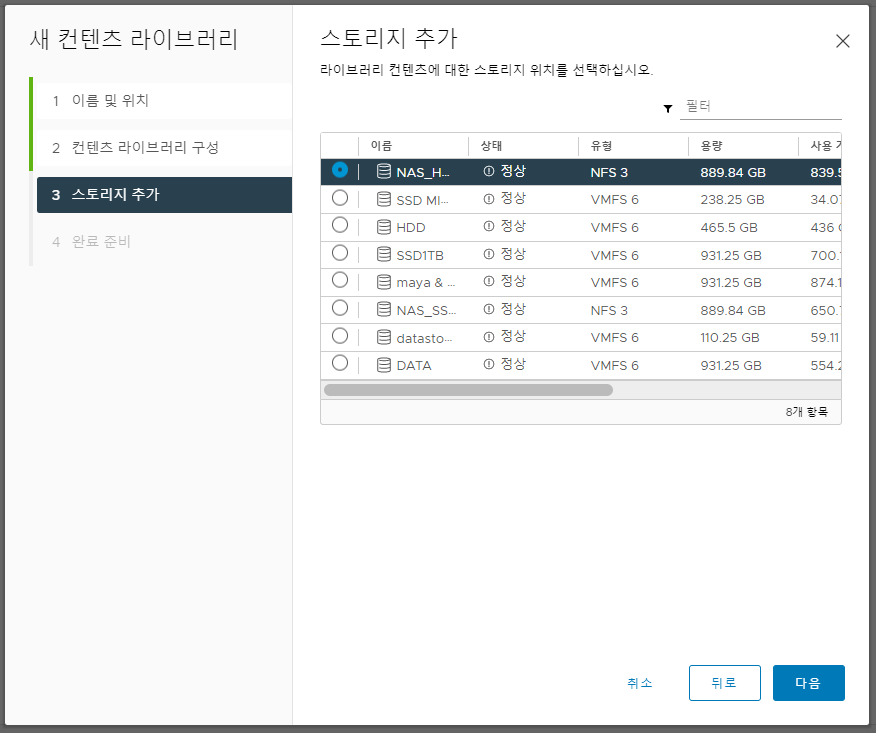Click capacity 889.84 GB in NAS_SS... row
This screenshot has height=733, width=876.
pos(733,310)
